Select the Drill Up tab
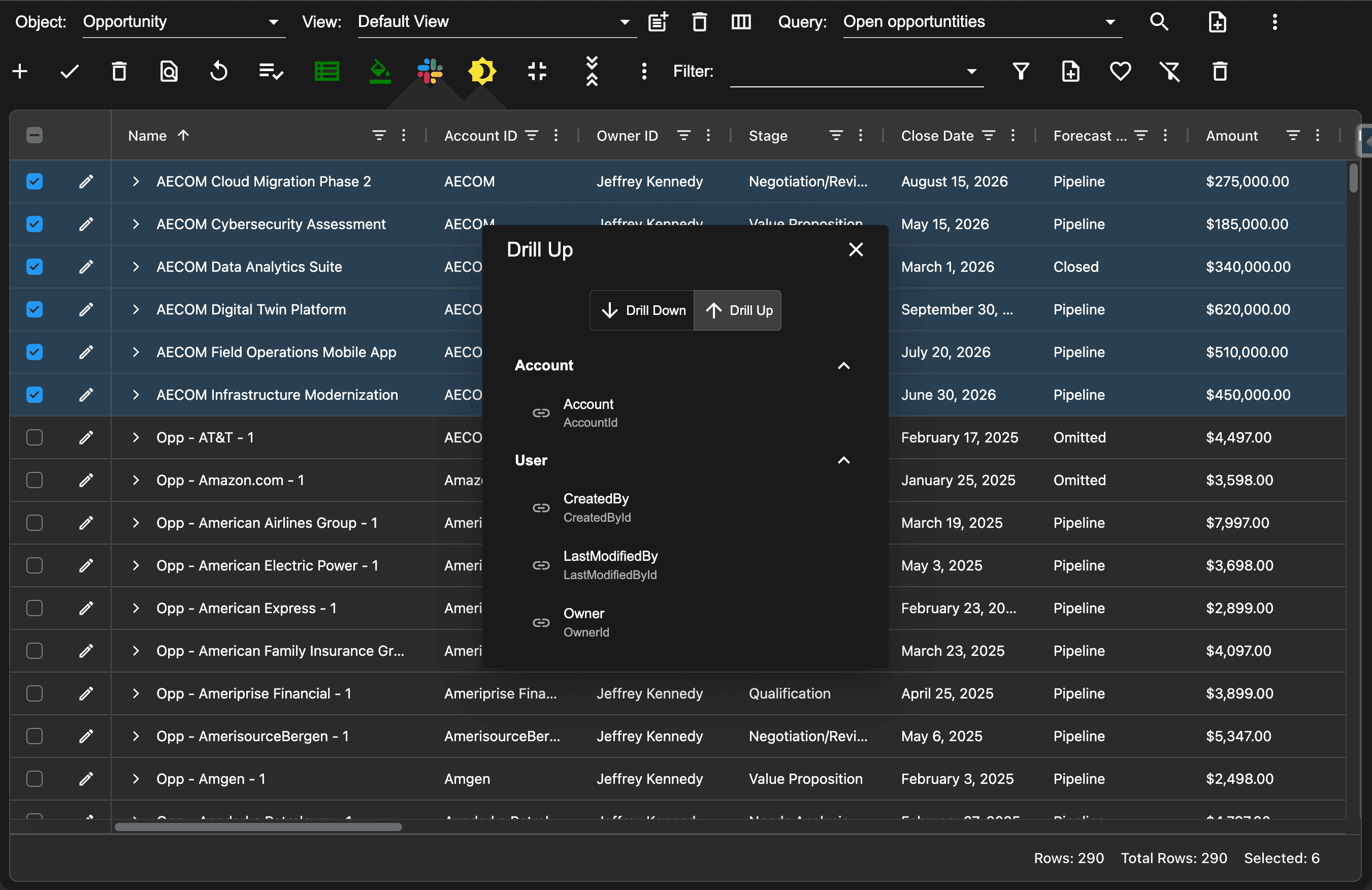Image resolution: width=1372 pixels, height=890 pixels. [x=738, y=310]
